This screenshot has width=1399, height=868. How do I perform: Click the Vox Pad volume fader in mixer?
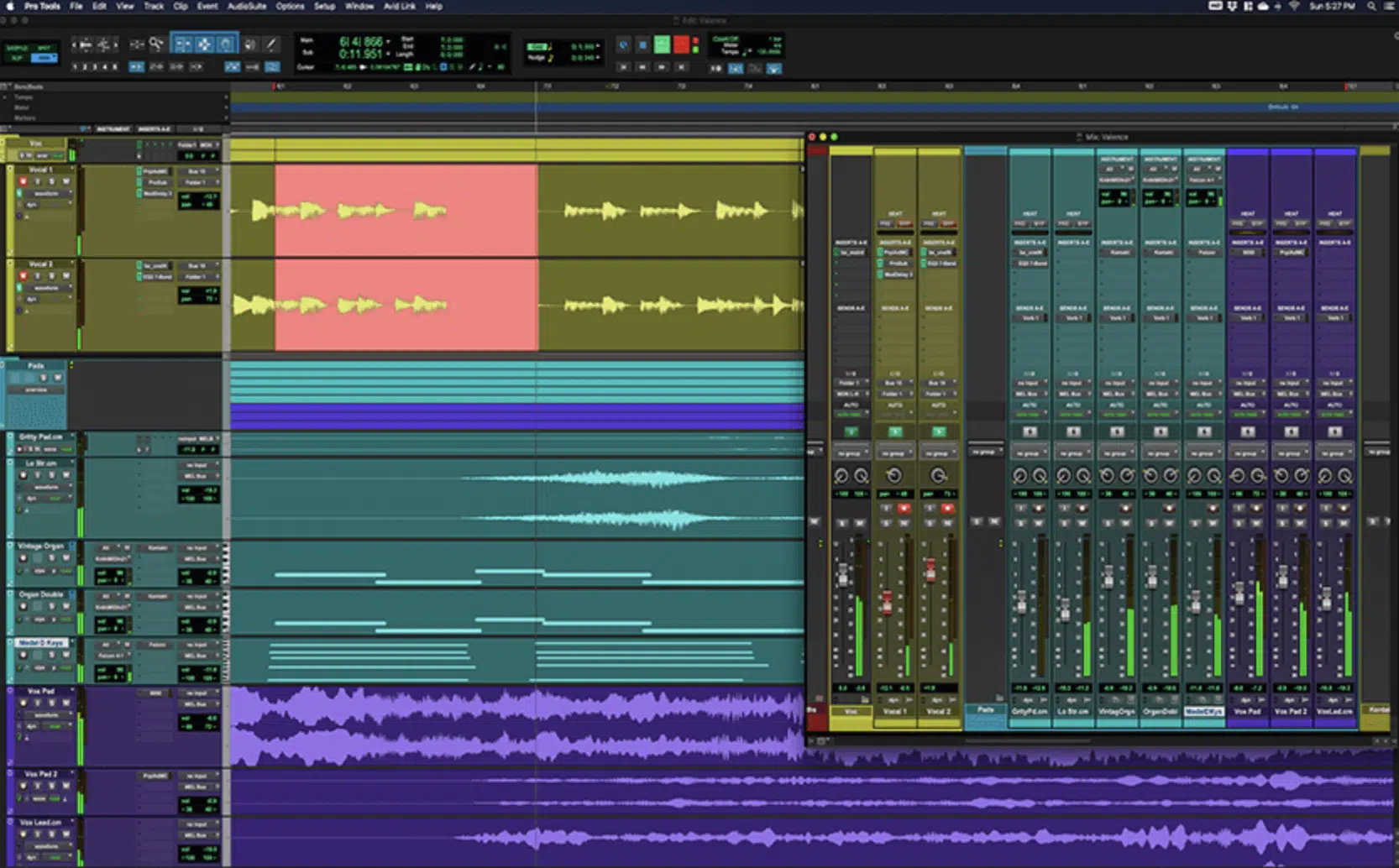(1239, 593)
